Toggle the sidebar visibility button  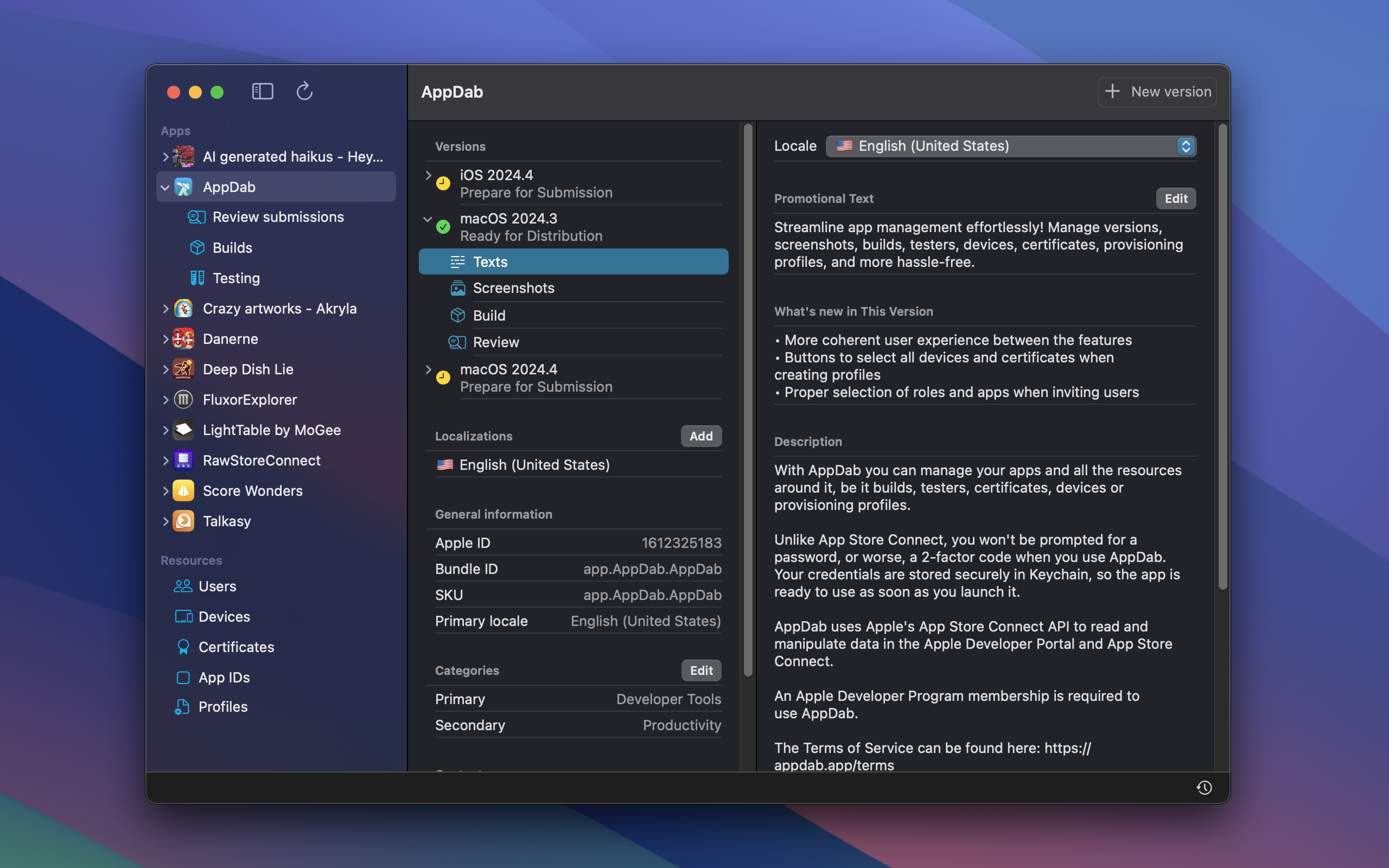point(262,91)
